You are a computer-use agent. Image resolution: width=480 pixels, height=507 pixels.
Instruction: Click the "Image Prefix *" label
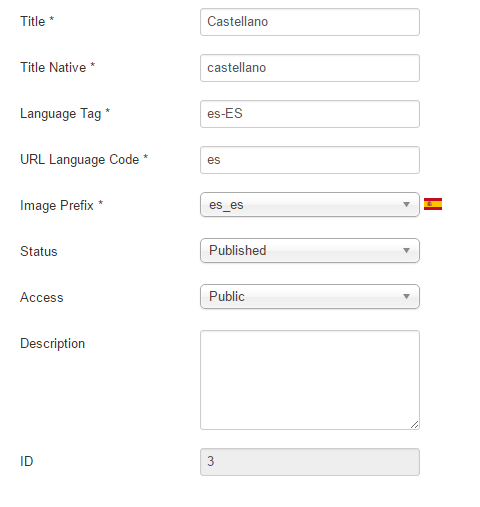point(62,205)
